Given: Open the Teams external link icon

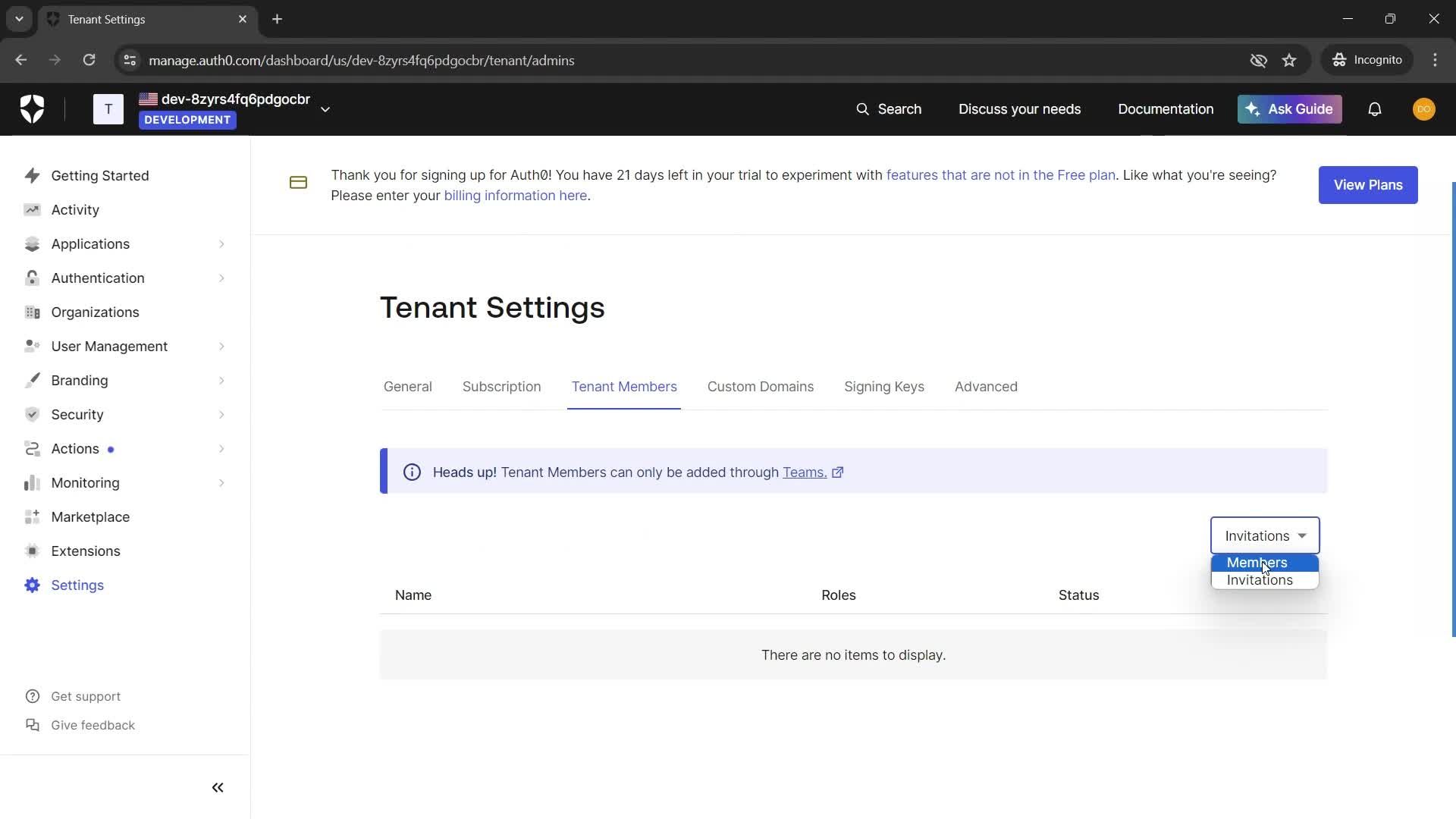Looking at the screenshot, I should (837, 472).
